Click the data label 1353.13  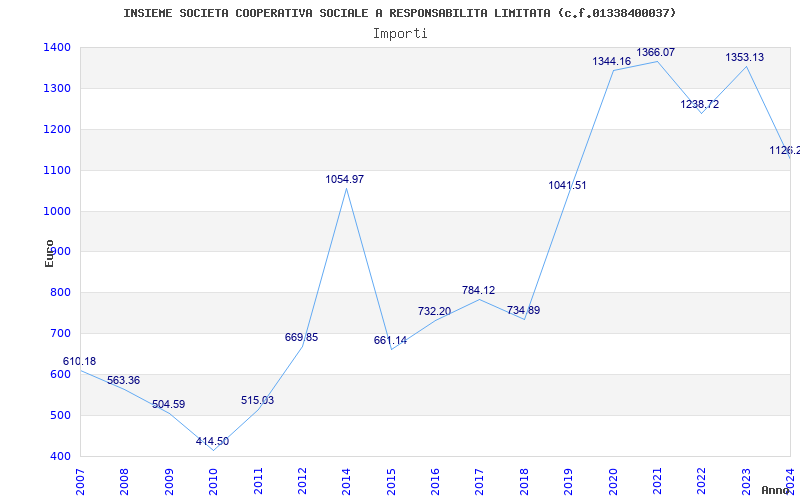(745, 58)
